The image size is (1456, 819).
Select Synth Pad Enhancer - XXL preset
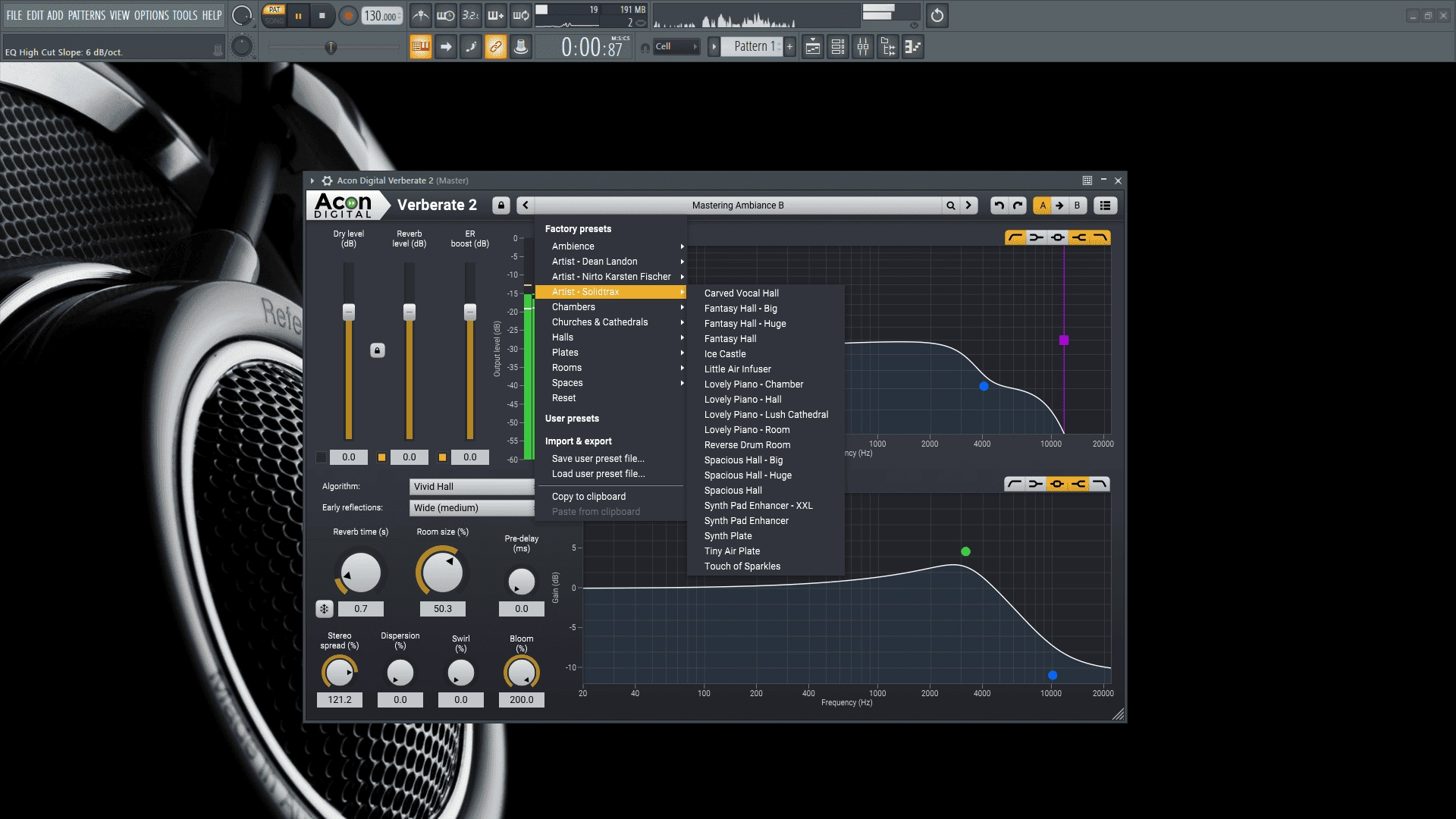(766, 506)
